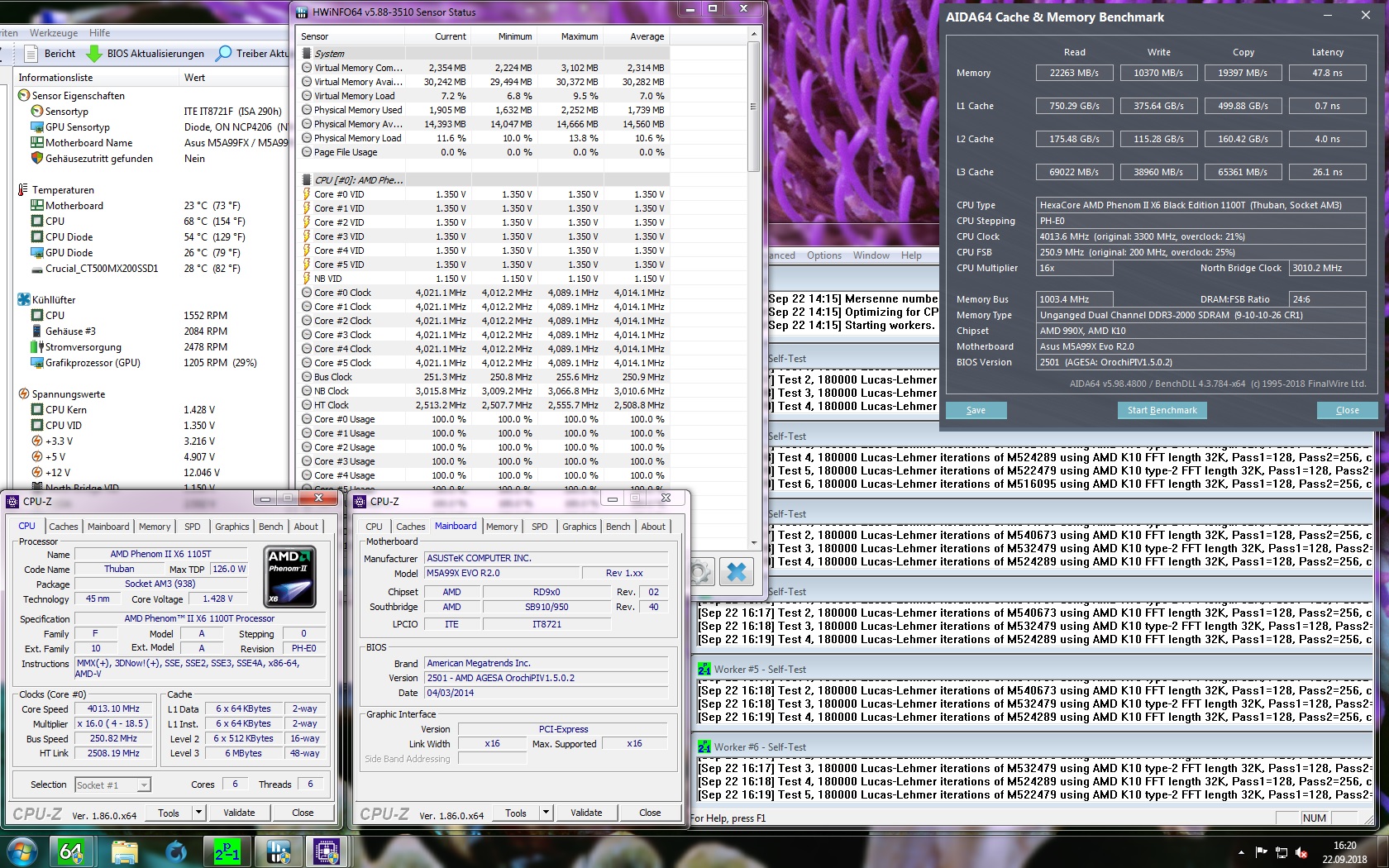
Task: Open the Werkzeuge menu
Action: [53, 33]
